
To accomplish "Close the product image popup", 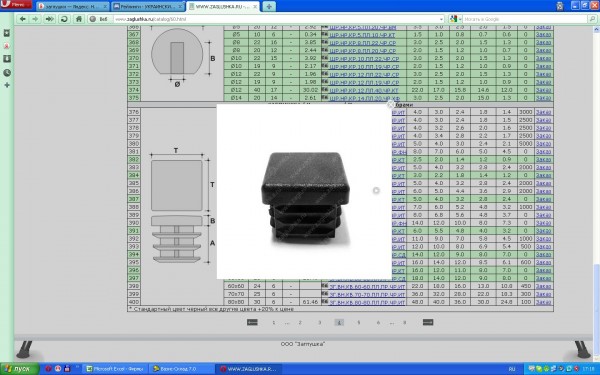I will [x=390, y=104].
